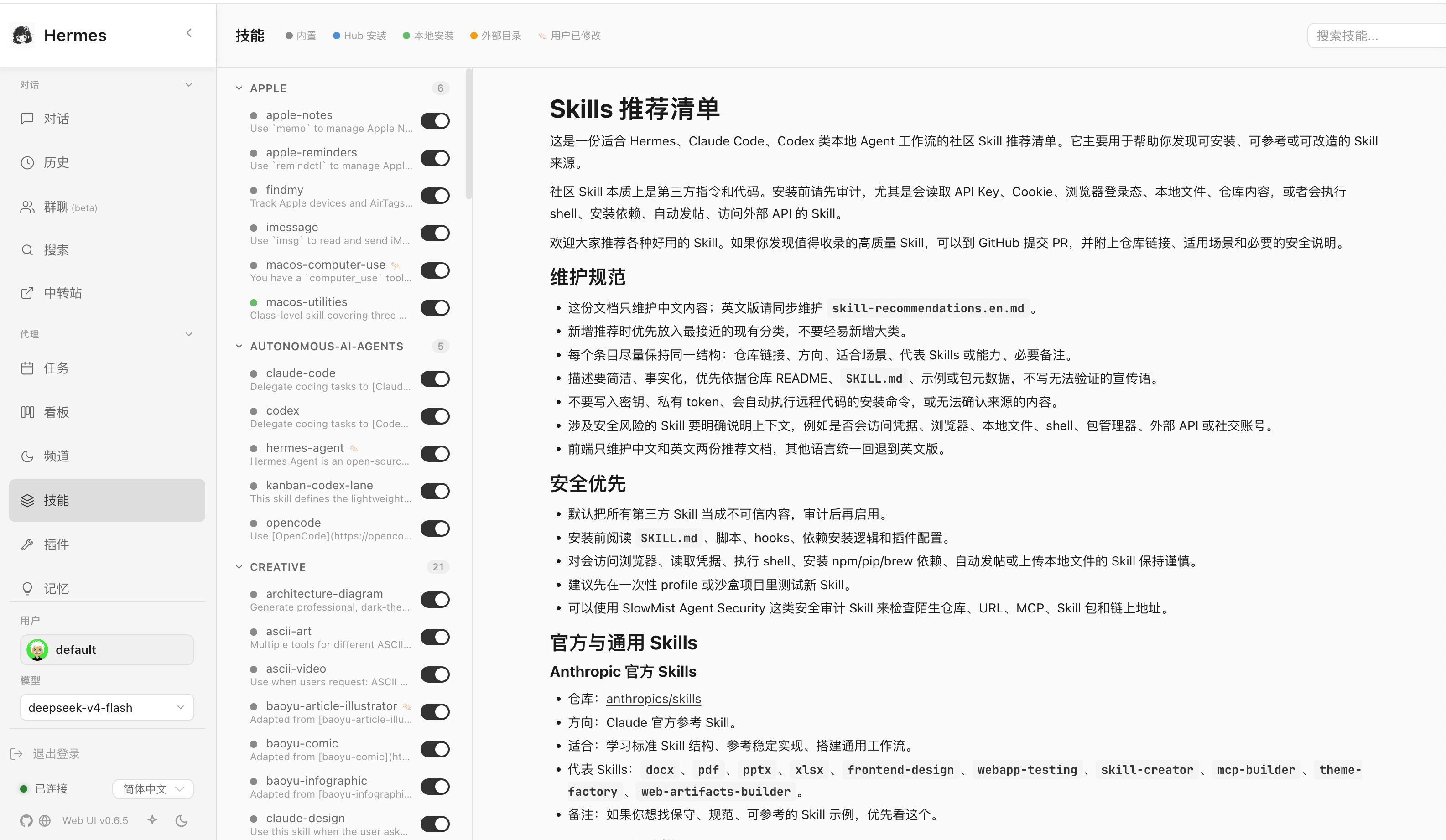Disable the apple-notes skill toggle
The width and height of the screenshot is (1446, 840).
pos(435,120)
